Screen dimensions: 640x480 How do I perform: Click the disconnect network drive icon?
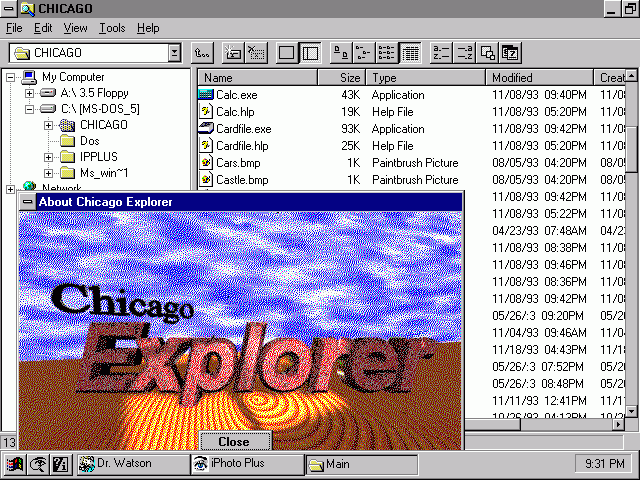point(256,53)
